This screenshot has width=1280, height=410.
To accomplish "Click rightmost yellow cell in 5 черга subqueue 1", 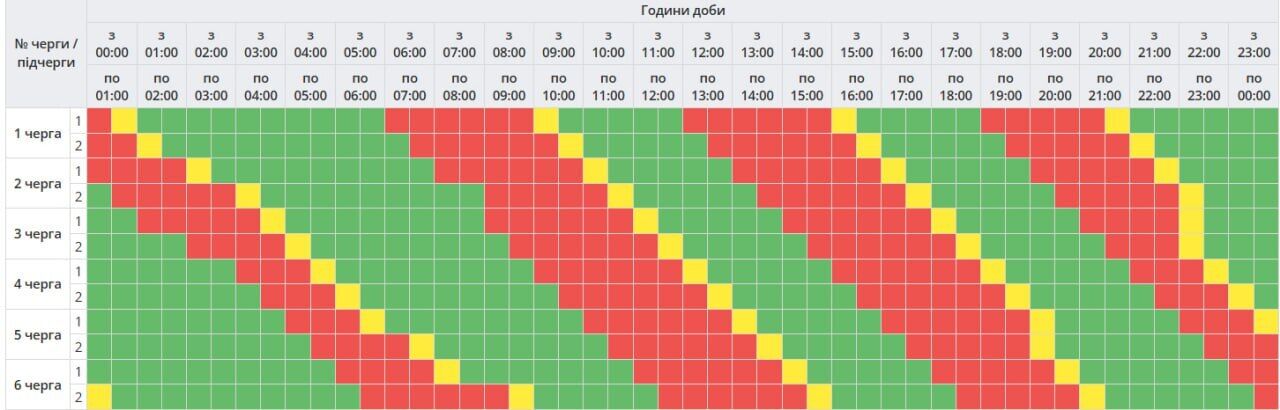I will [x=1266, y=322].
